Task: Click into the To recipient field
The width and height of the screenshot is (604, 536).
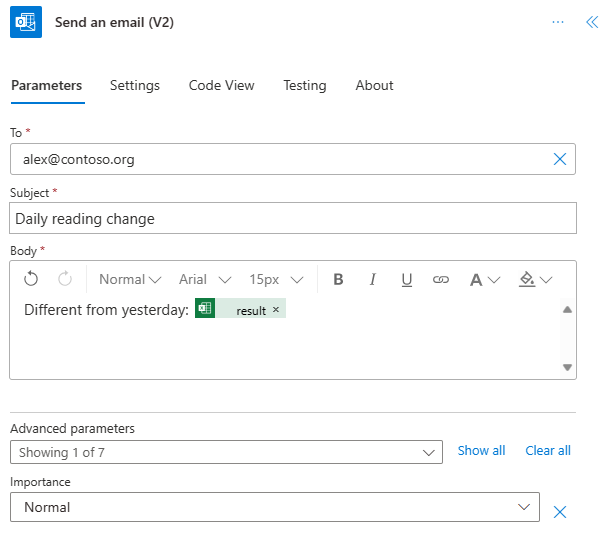Action: click(293, 159)
